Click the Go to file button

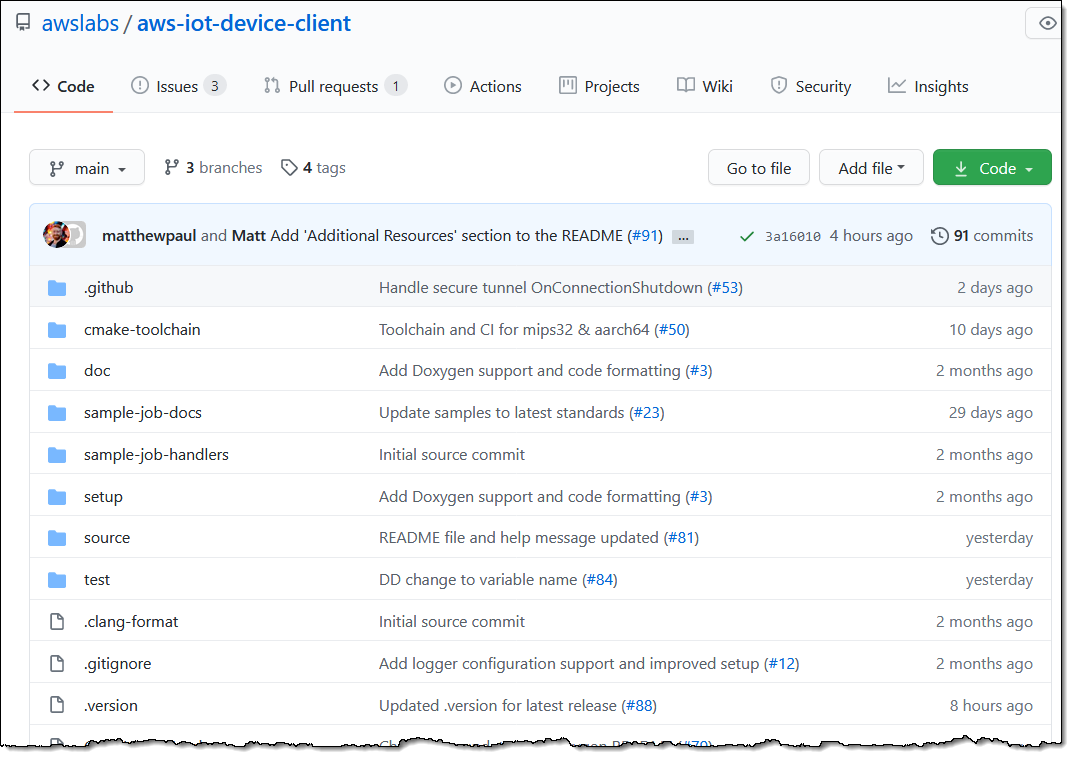coord(759,168)
